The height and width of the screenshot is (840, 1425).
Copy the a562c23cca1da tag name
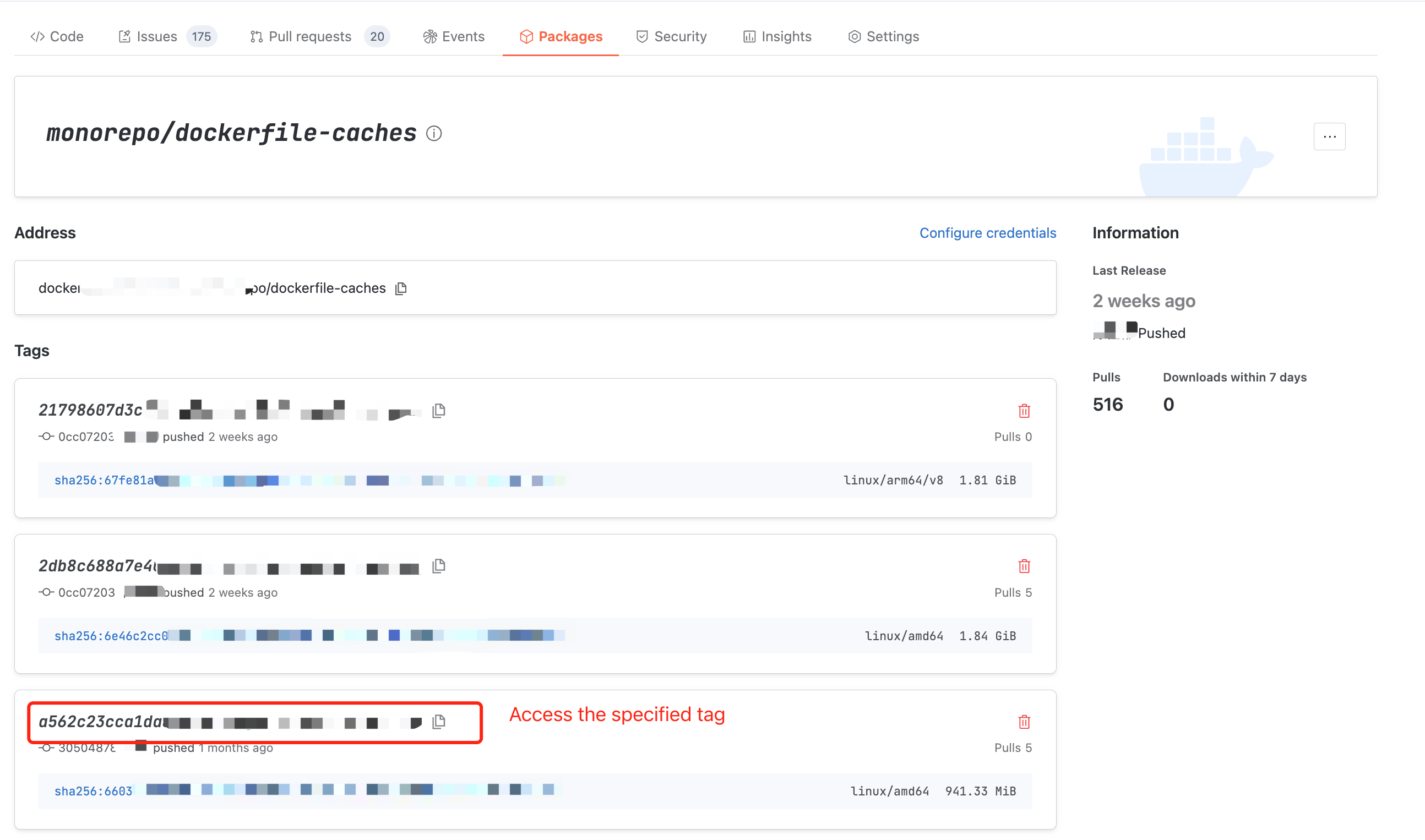439,722
